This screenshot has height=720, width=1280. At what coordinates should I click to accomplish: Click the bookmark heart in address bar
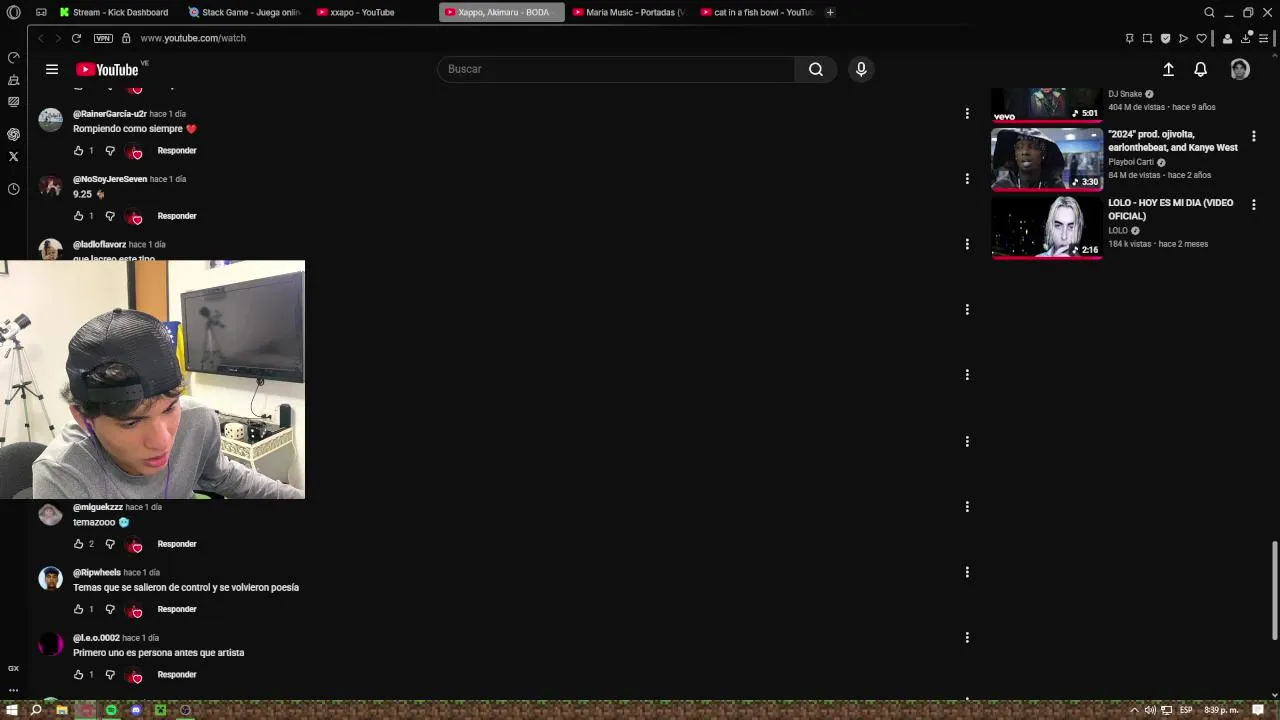[x=1201, y=38]
